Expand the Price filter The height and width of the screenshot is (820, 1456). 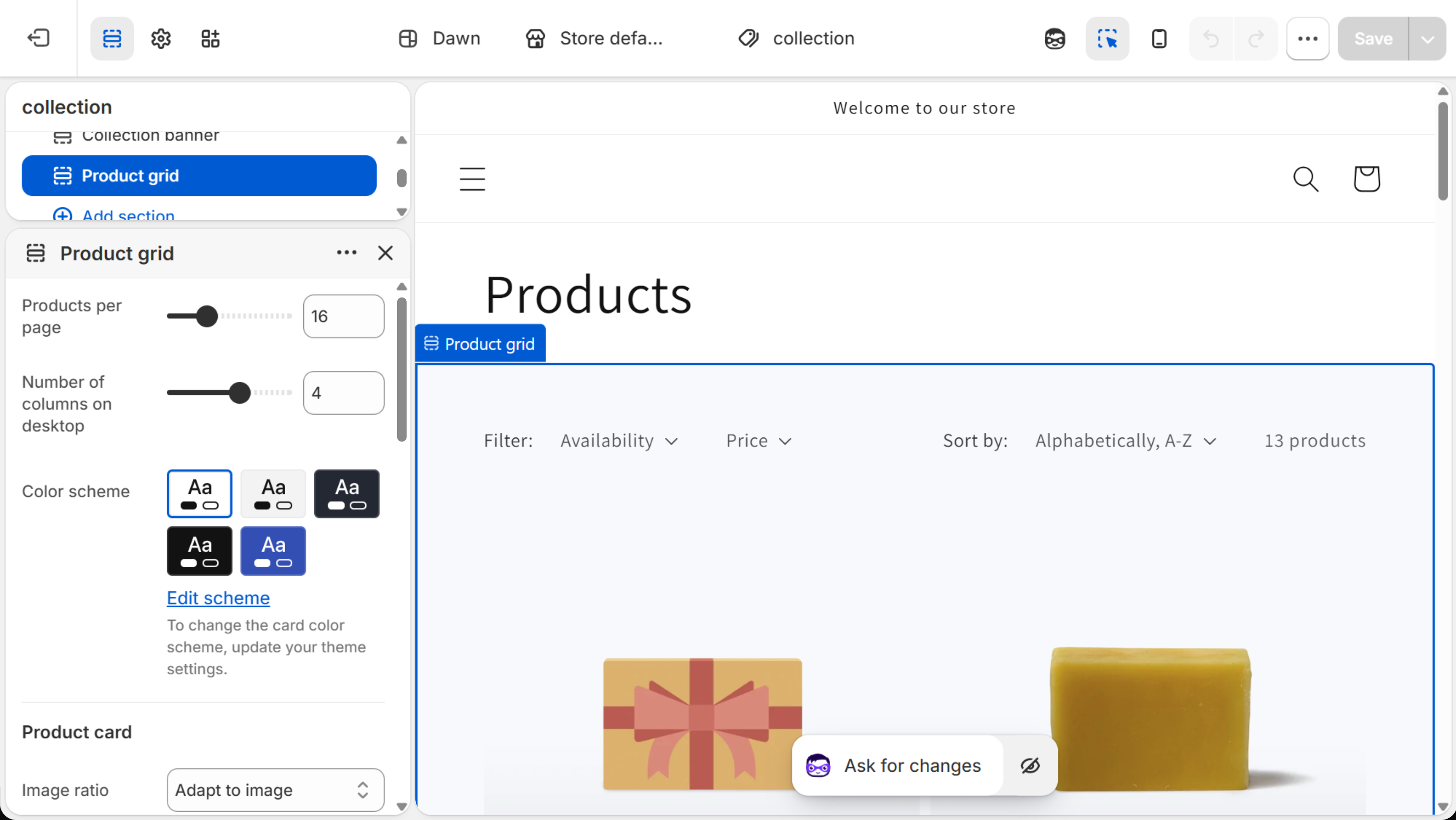[x=759, y=441]
